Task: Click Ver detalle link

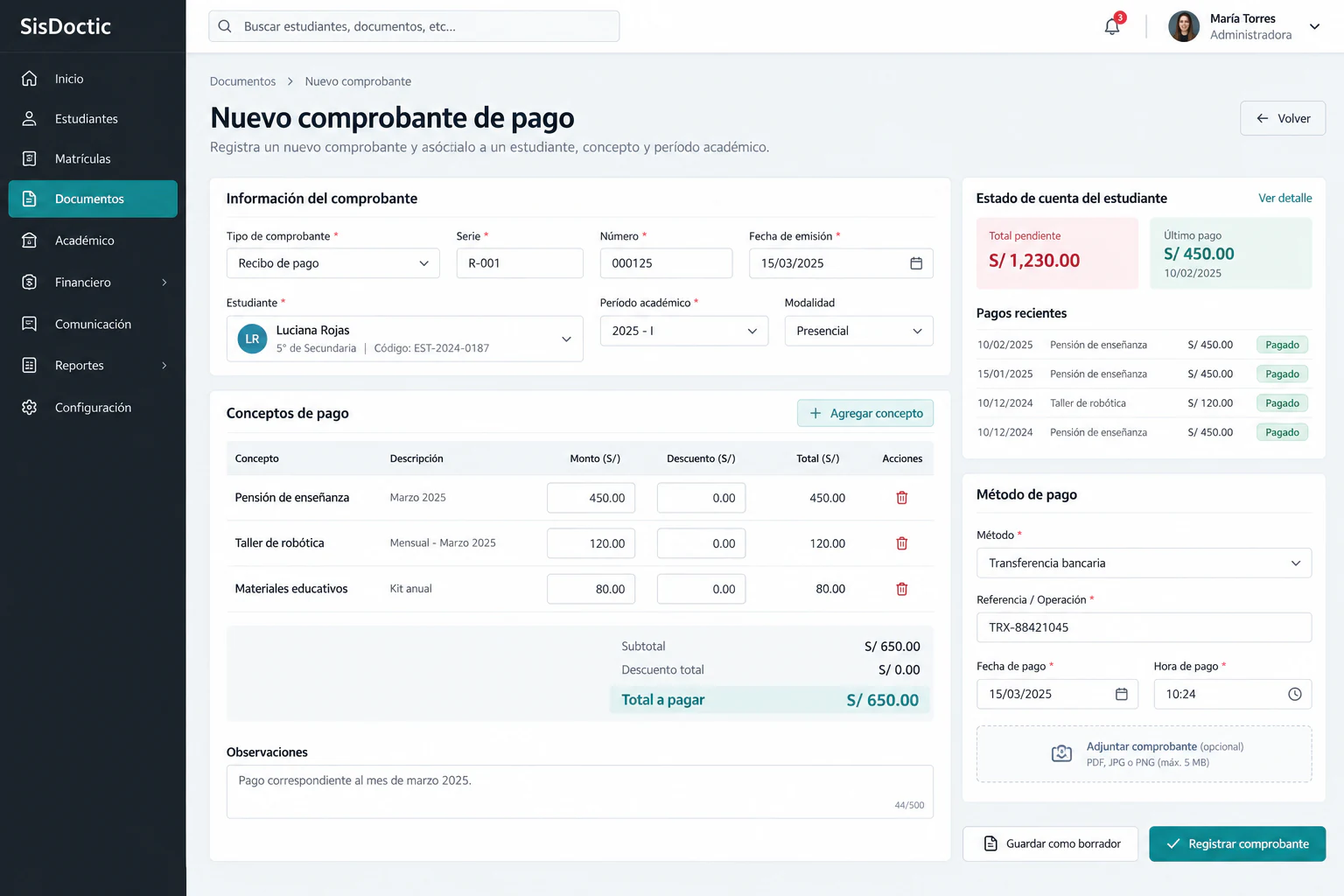Action: pyautogui.click(x=1284, y=199)
